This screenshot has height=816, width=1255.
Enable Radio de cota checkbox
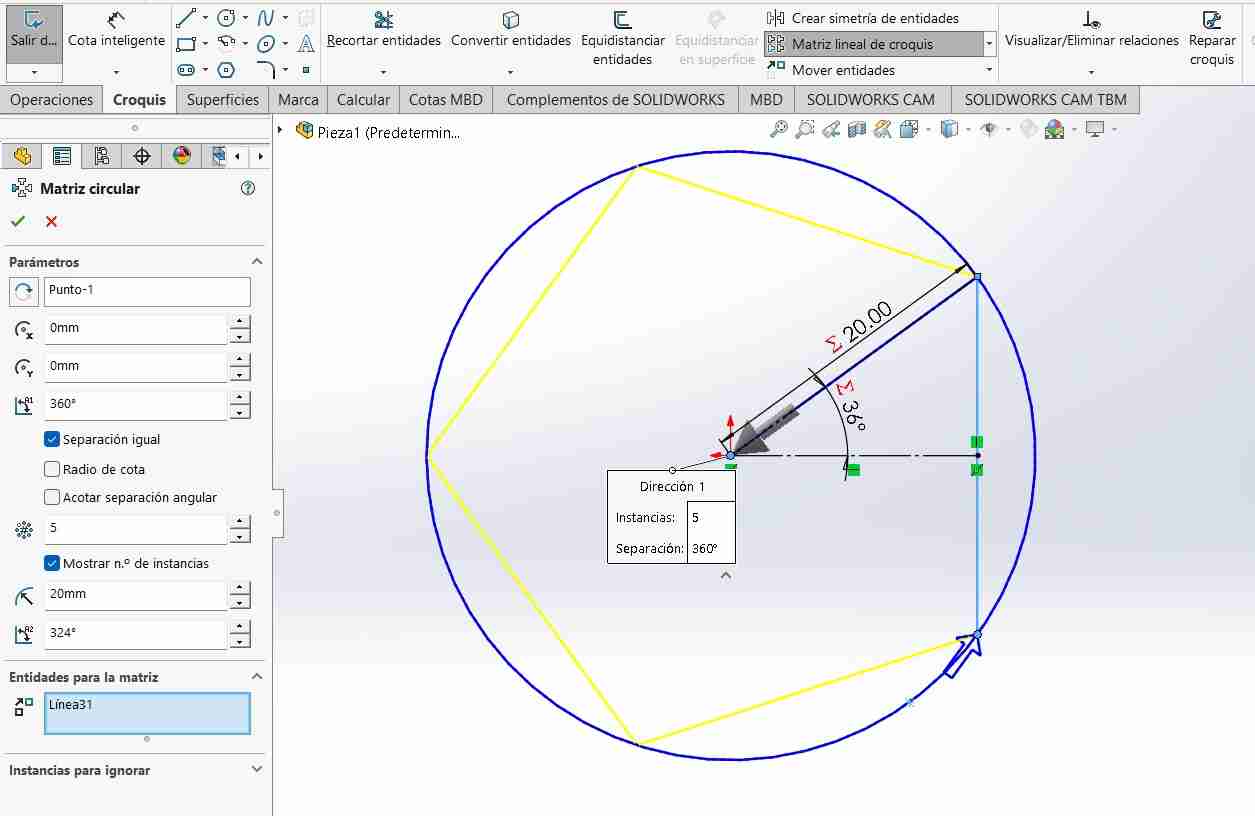click(52, 469)
